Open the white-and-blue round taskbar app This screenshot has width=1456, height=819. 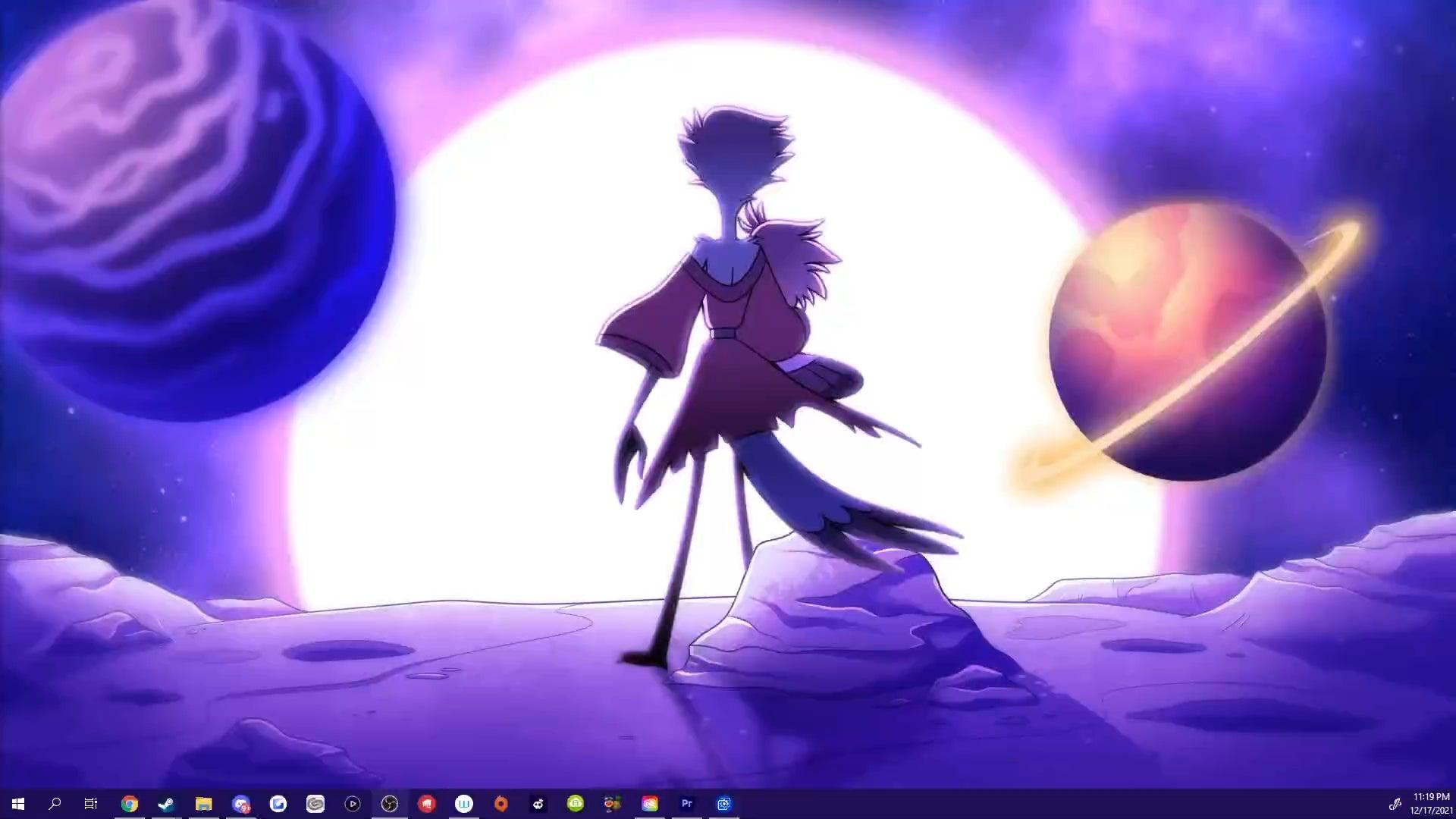pyautogui.click(x=278, y=804)
